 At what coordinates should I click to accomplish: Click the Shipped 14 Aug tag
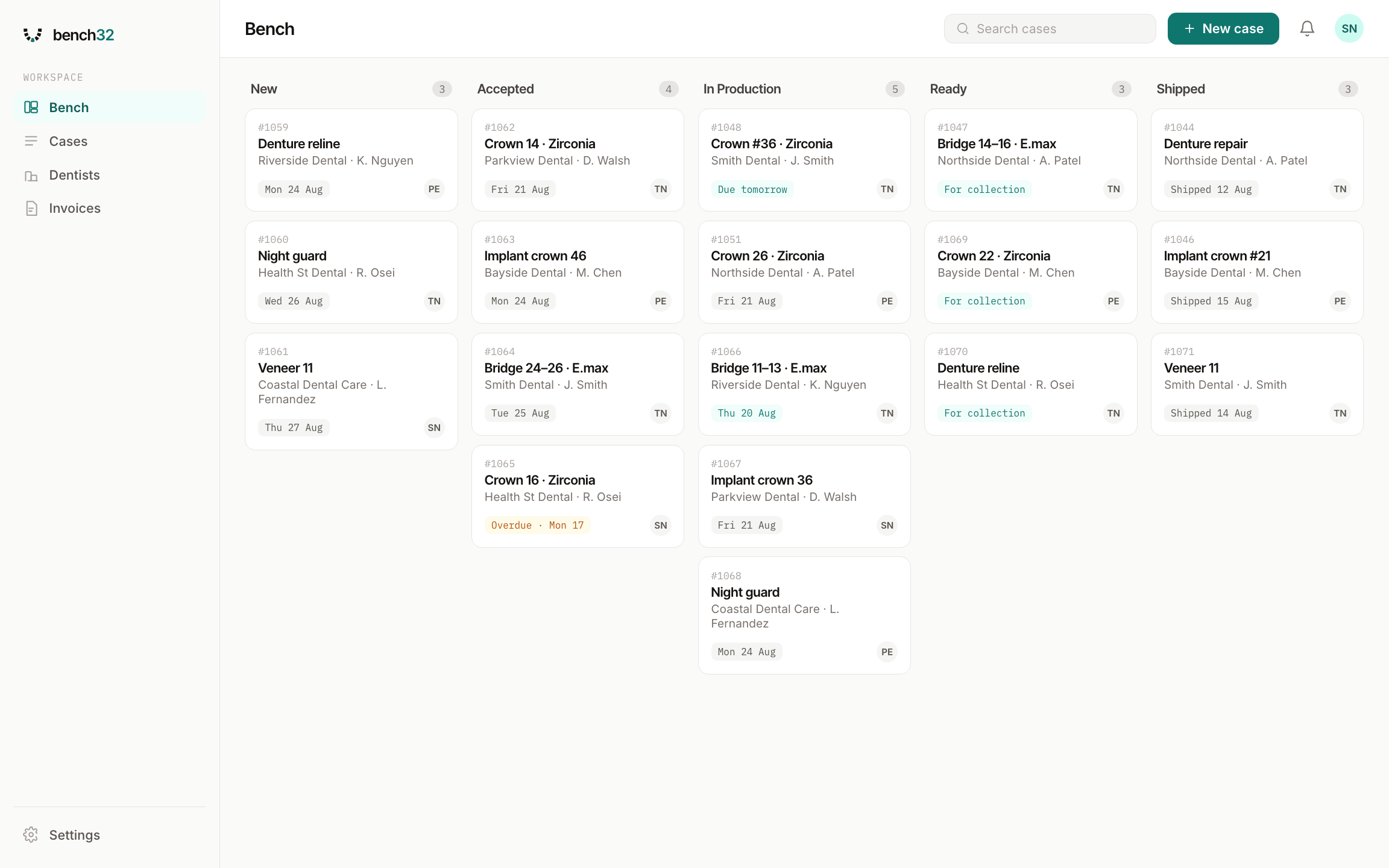tap(1211, 413)
